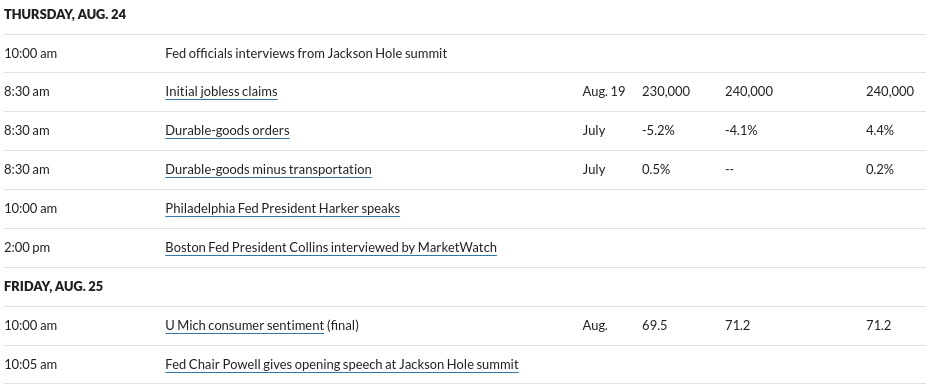Click the 2:00 pm time cell
This screenshot has width=926, height=384.
click(27, 247)
